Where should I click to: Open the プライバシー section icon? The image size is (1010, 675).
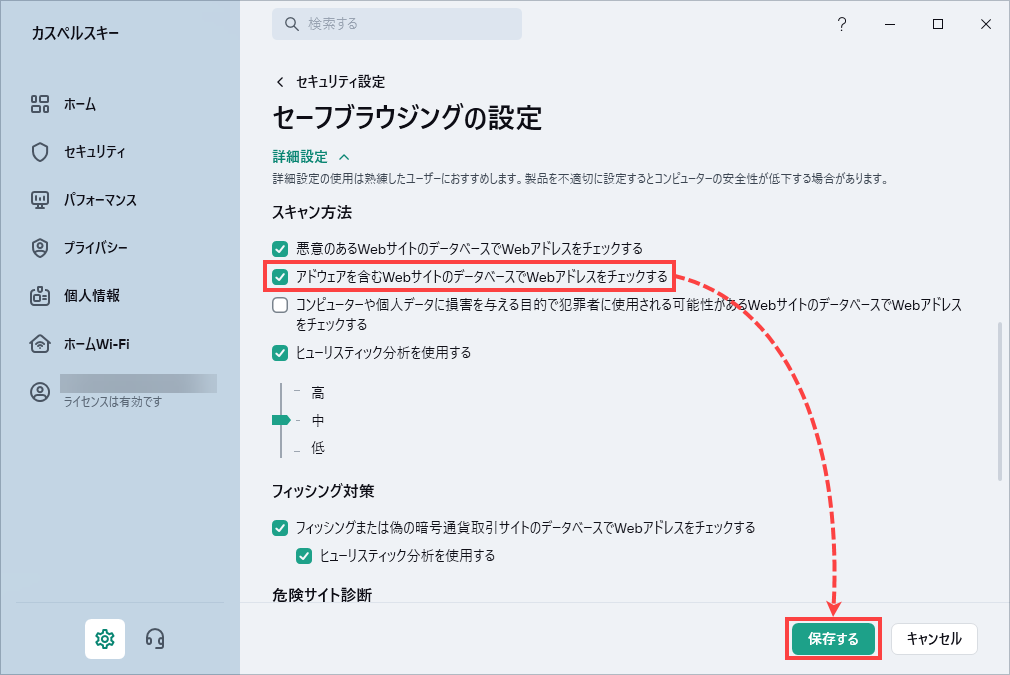click(x=40, y=248)
